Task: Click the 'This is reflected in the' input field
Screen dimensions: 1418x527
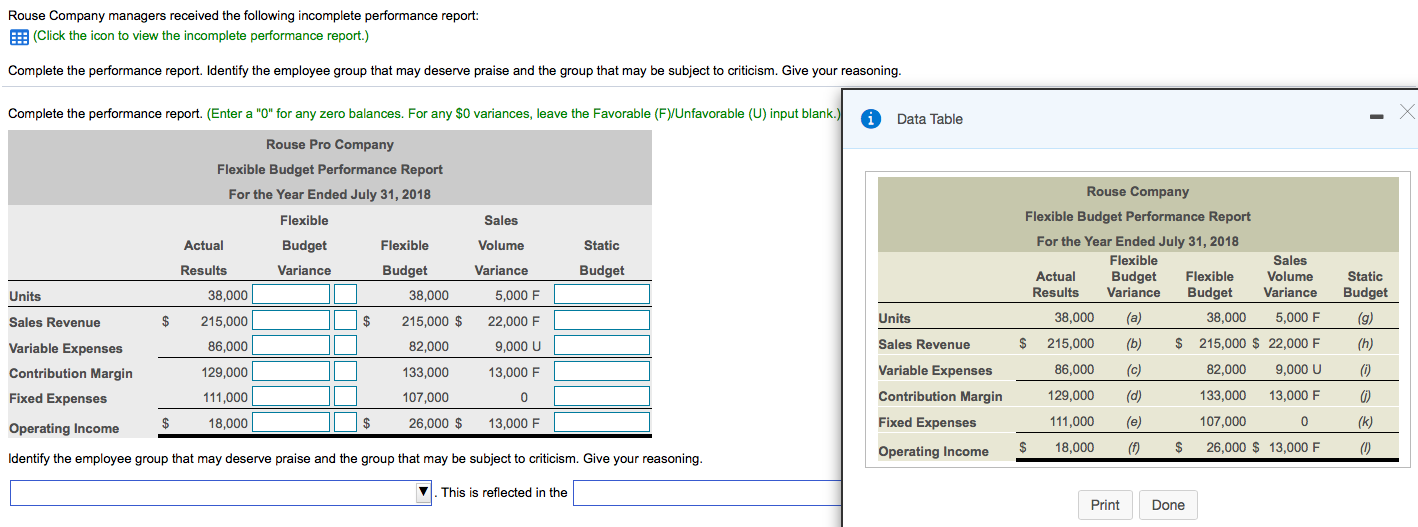Action: (708, 493)
